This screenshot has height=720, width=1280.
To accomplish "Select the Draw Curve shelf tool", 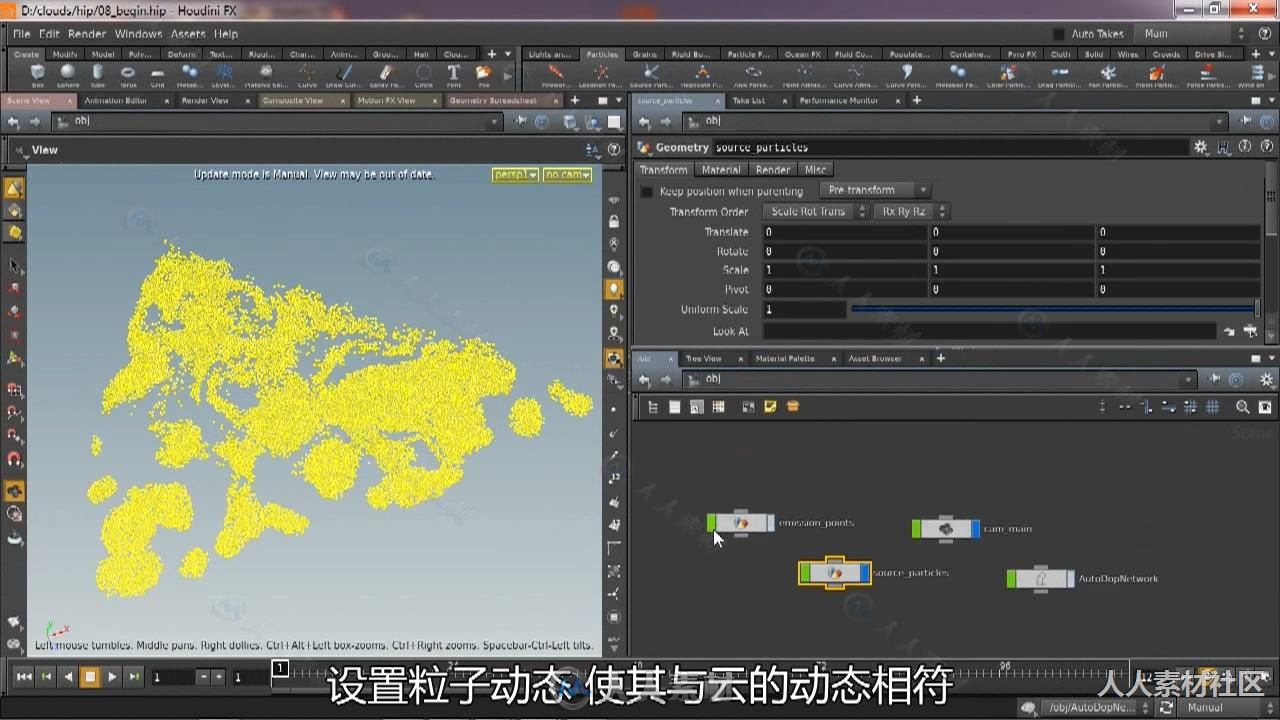I will (x=343, y=75).
